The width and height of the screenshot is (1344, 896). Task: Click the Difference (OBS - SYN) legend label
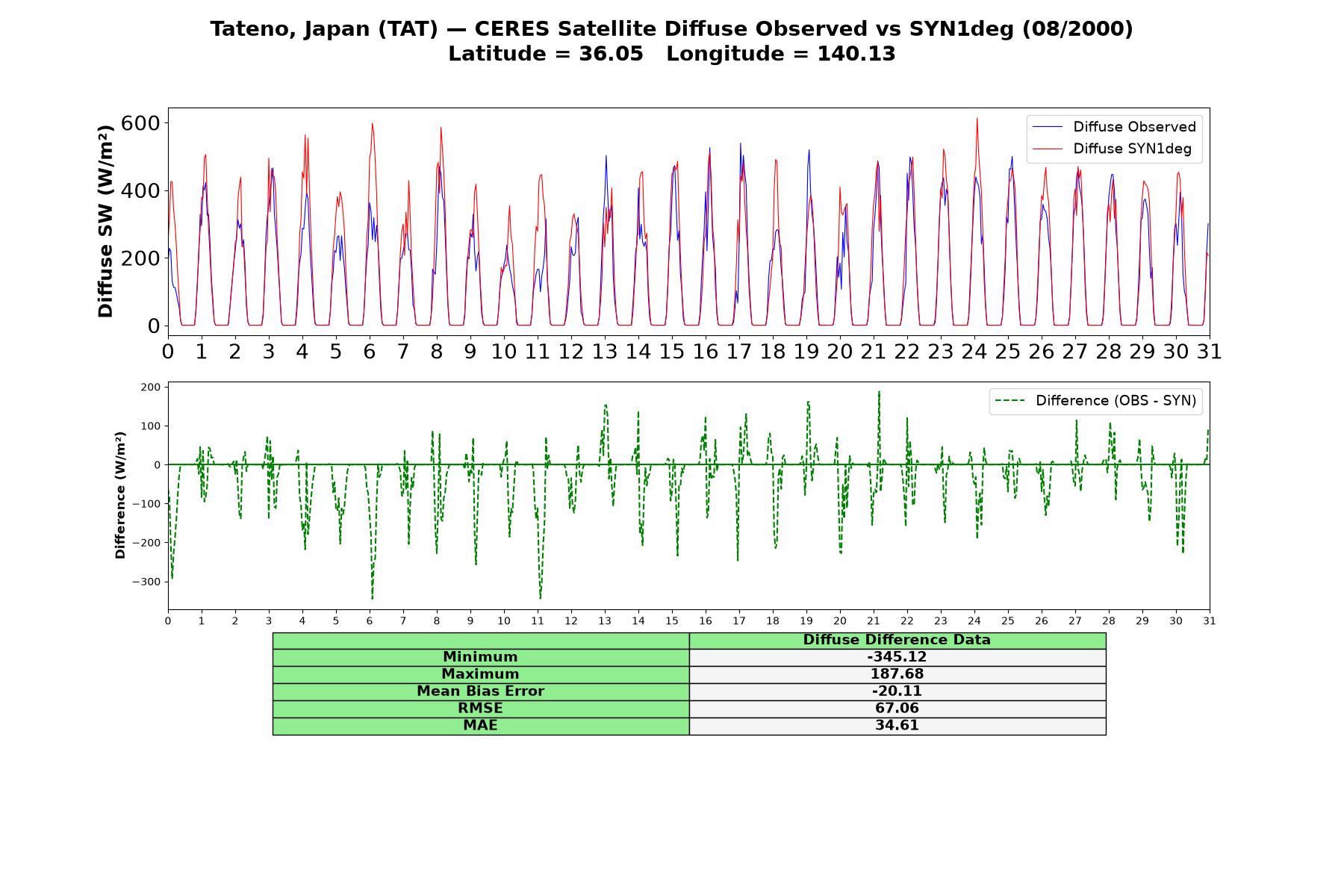[1116, 401]
